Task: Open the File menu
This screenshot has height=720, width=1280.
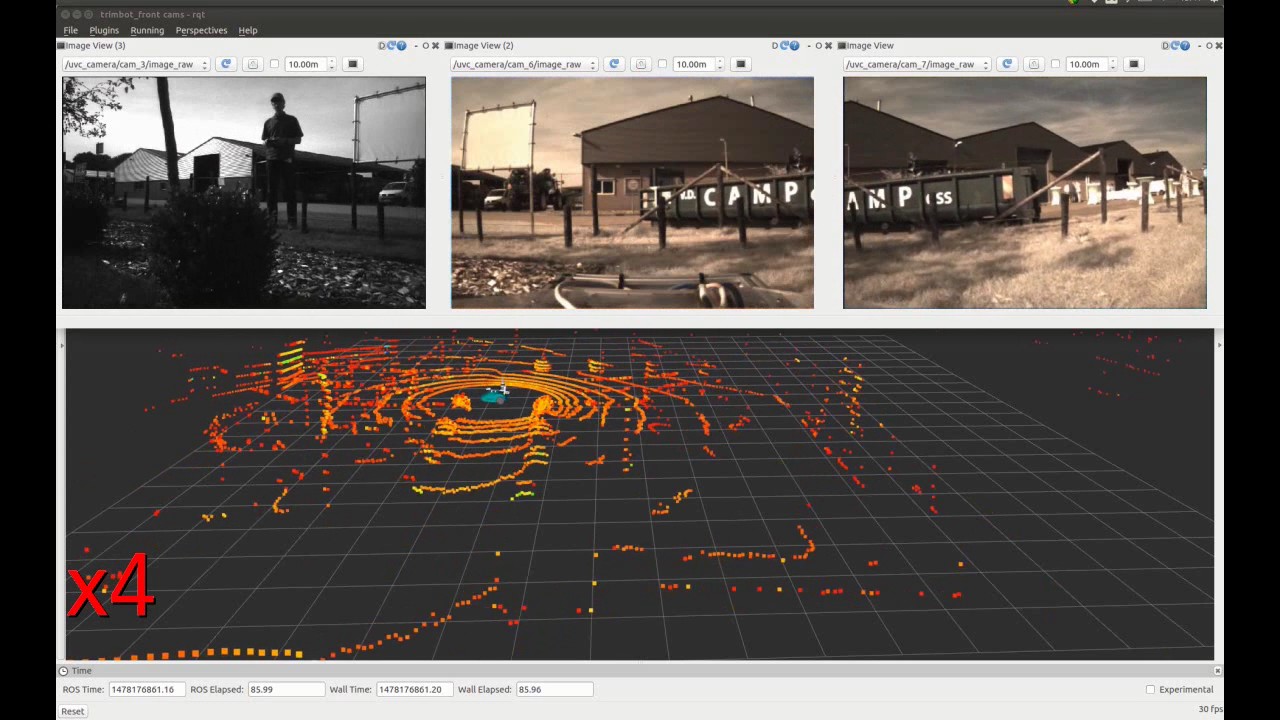Action: coord(70,30)
